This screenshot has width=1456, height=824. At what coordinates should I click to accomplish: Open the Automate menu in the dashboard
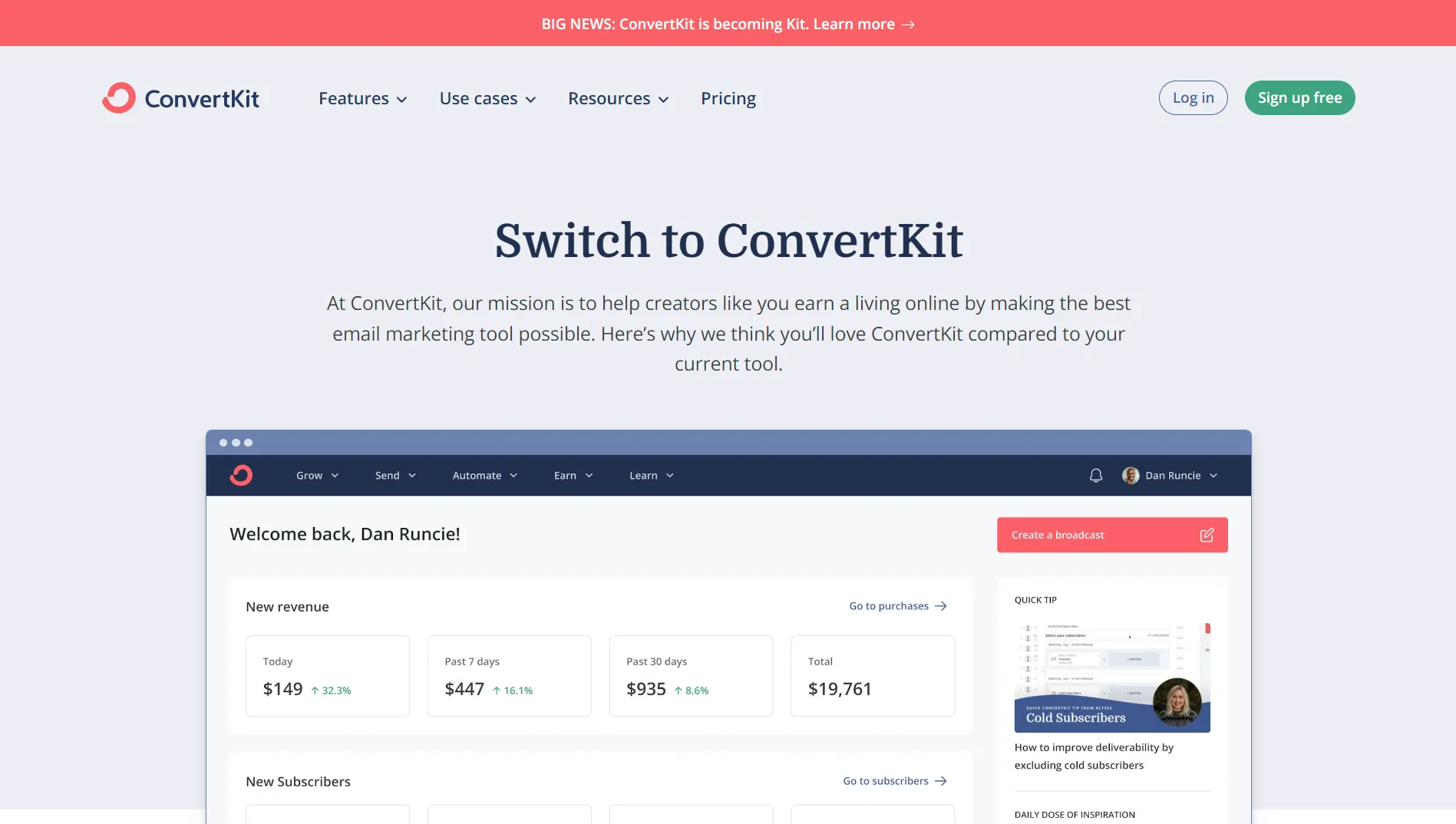(485, 476)
